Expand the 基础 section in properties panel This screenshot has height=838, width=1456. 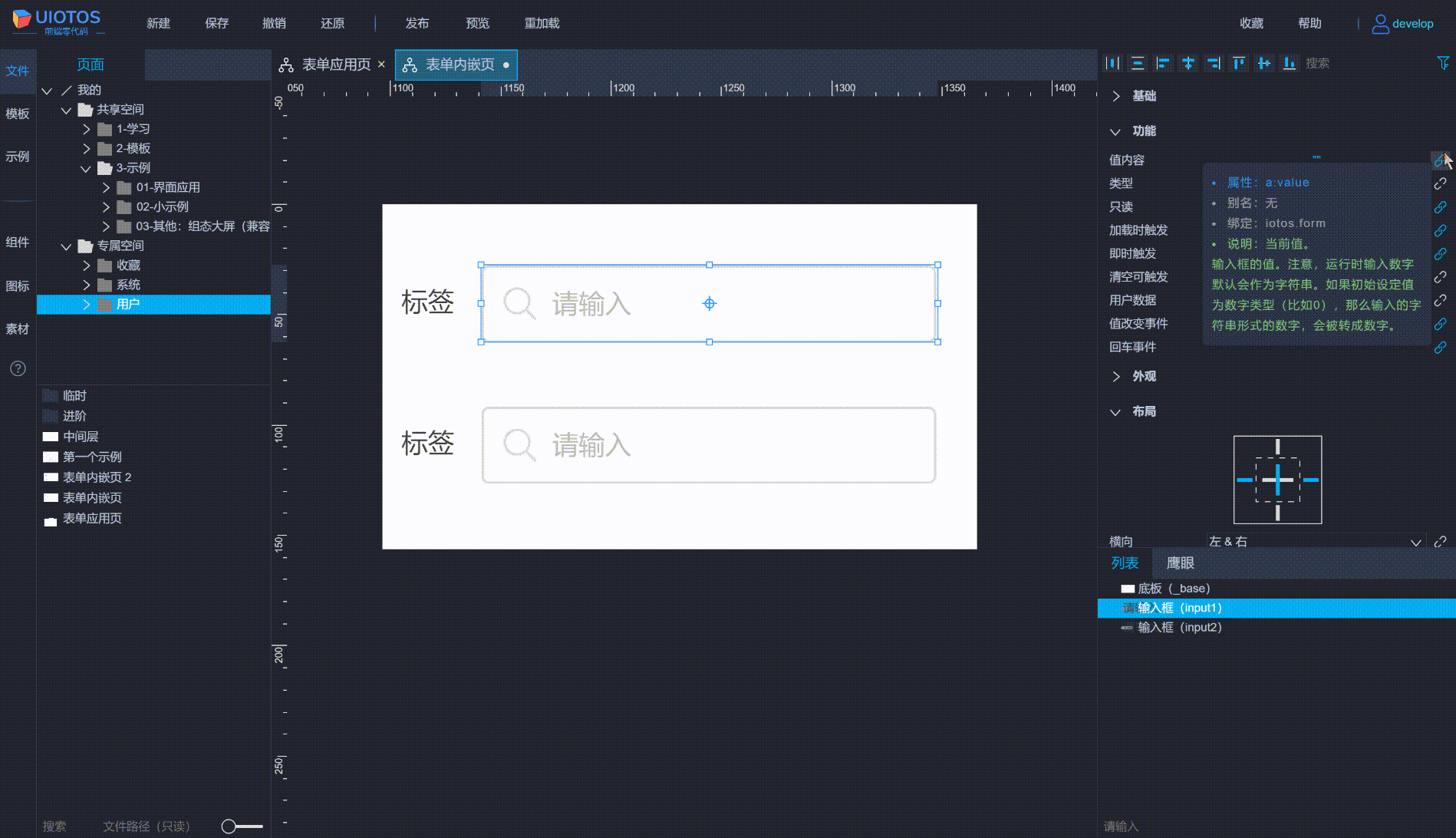point(1116,96)
